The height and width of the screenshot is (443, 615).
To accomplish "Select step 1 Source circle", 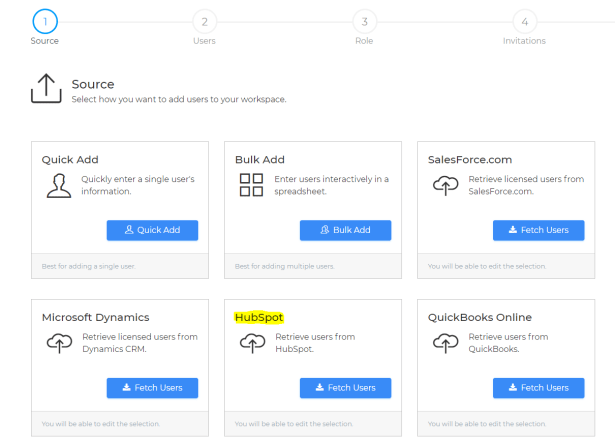I will pyautogui.click(x=45, y=20).
